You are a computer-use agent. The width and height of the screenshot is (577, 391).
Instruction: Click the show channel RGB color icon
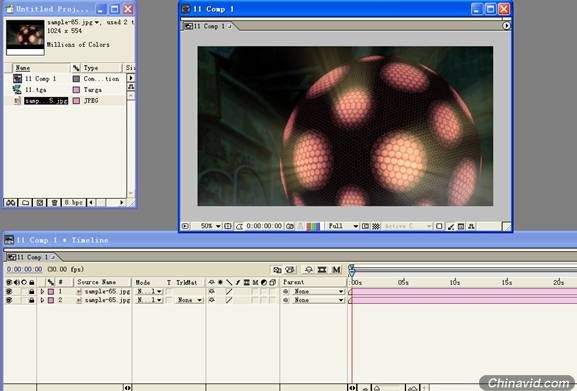click(x=313, y=226)
